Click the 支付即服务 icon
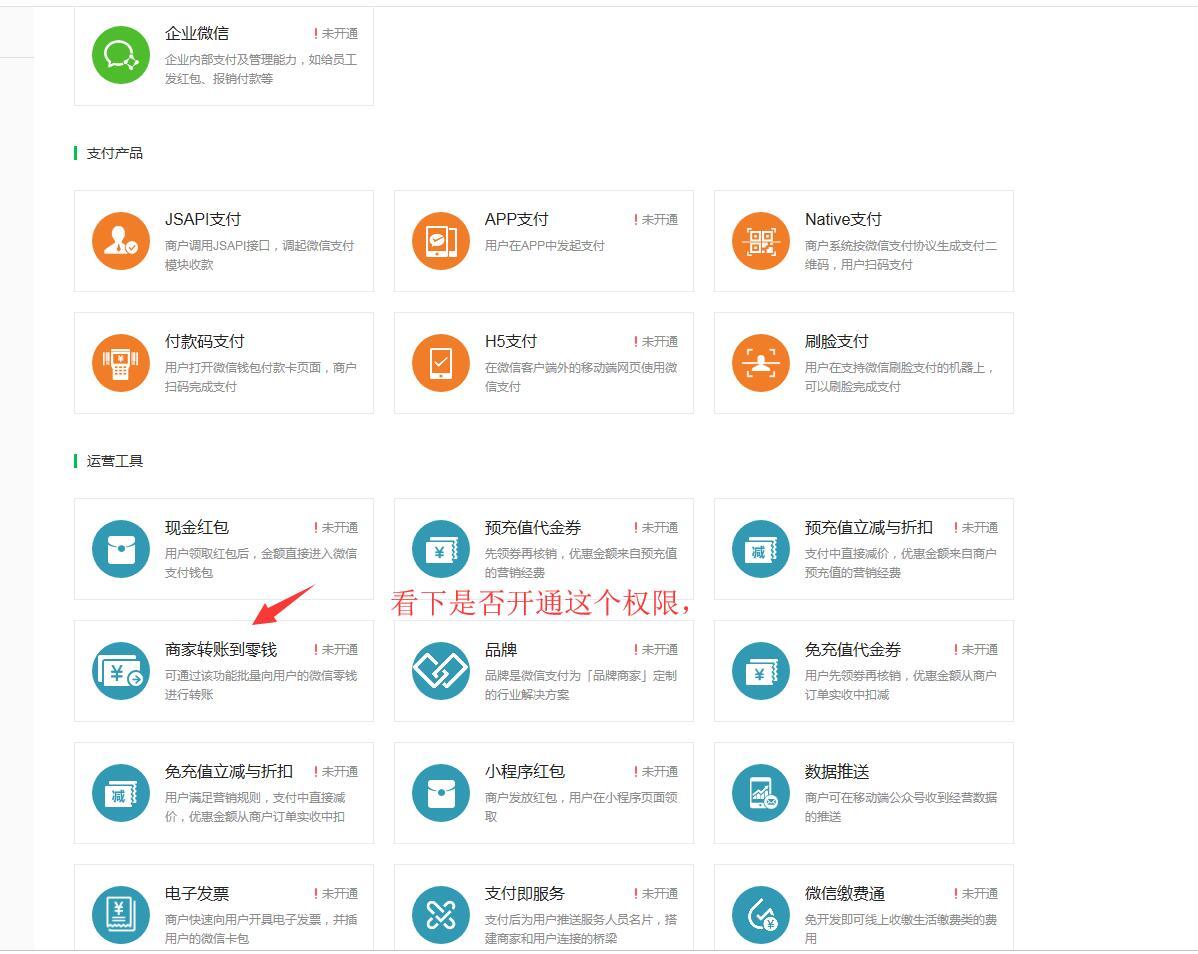The height and width of the screenshot is (954, 1198). pyautogui.click(x=441, y=915)
